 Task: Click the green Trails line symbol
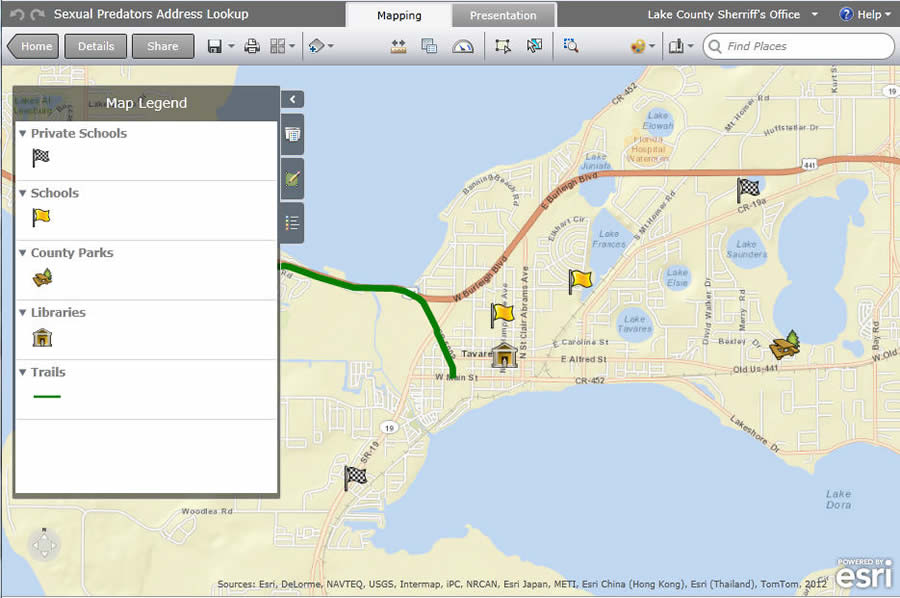coord(44,397)
